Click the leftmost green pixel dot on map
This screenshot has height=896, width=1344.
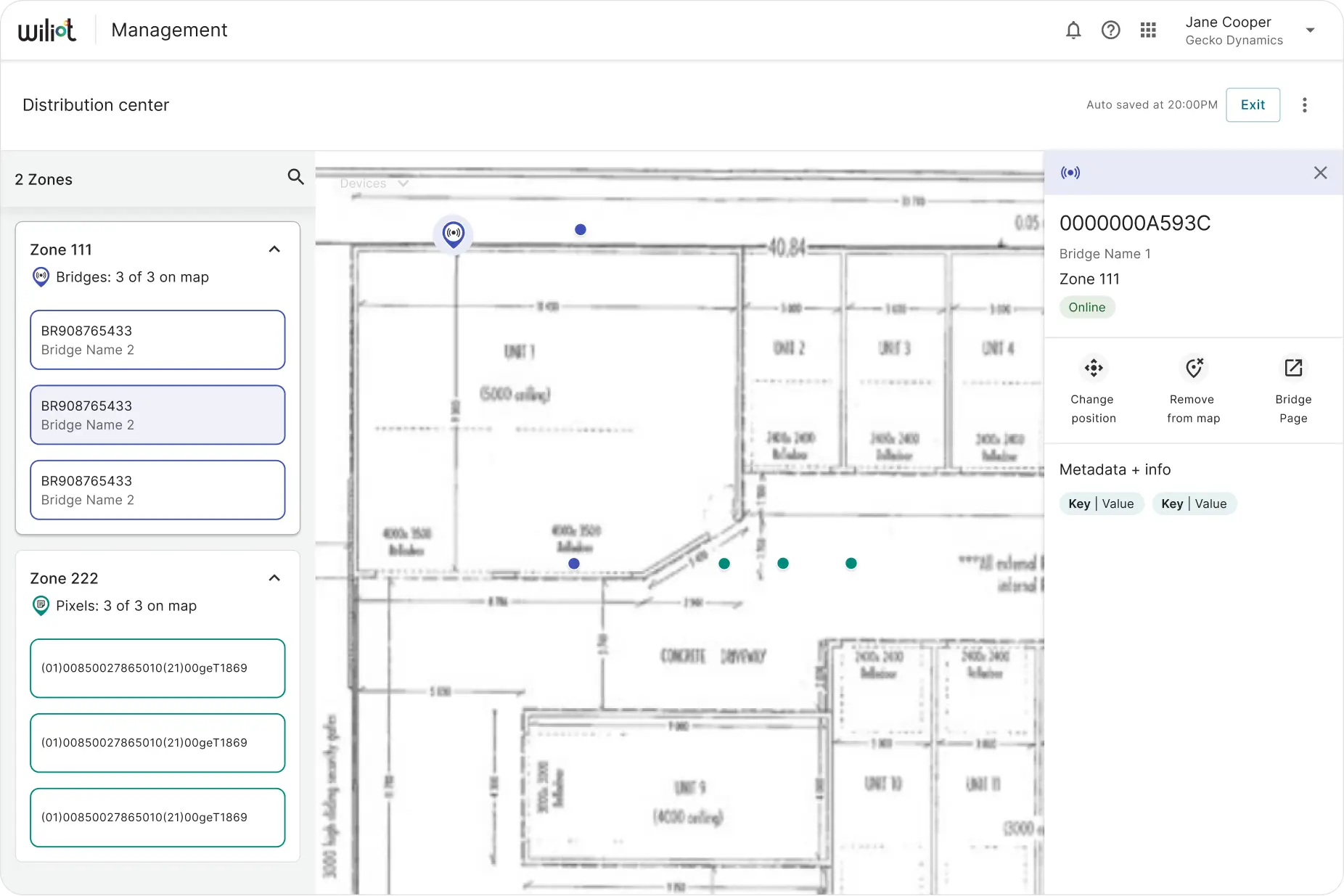point(724,563)
